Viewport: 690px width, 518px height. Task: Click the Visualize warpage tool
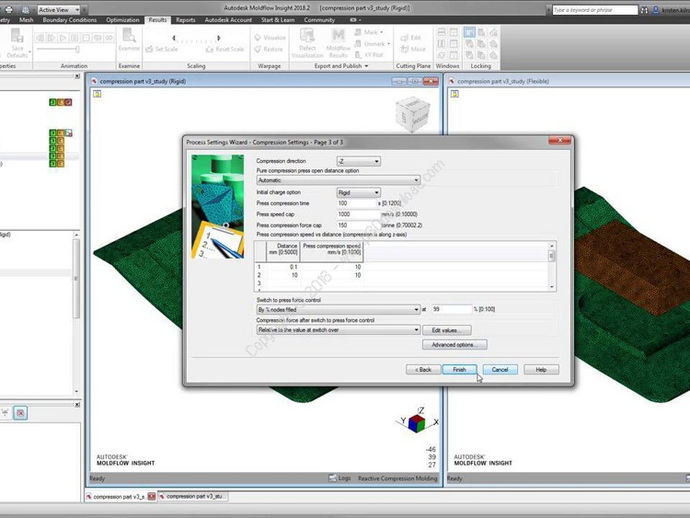[x=270, y=37]
